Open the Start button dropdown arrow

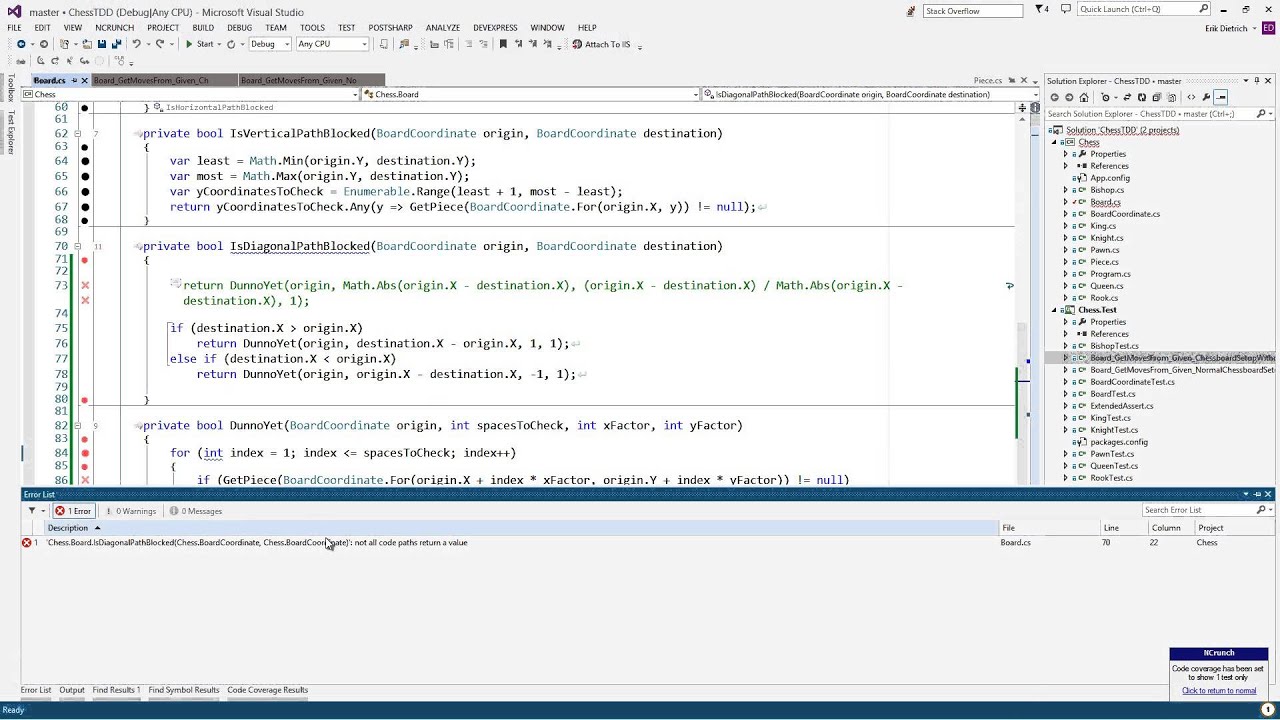coord(219,44)
